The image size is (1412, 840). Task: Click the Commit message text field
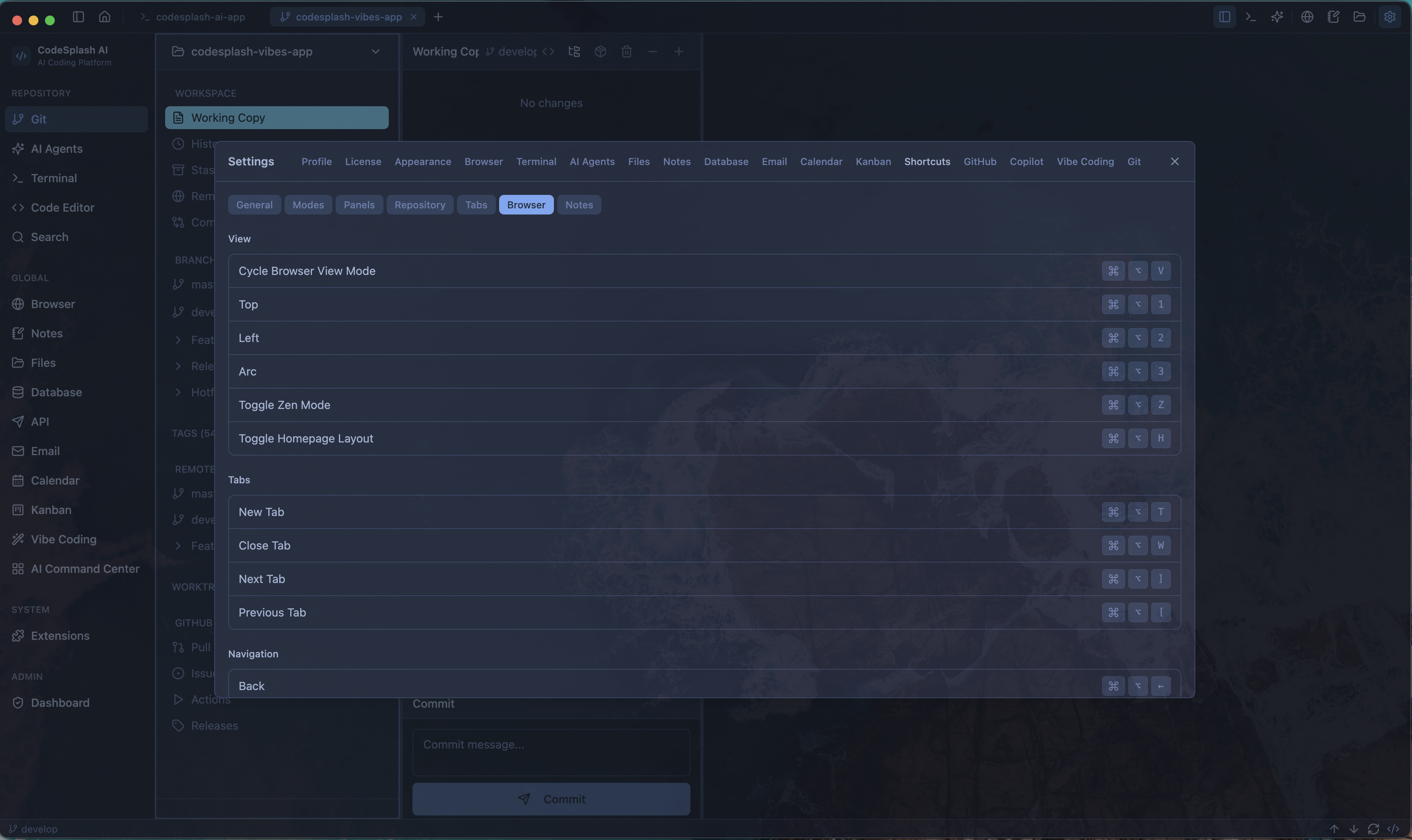551,752
